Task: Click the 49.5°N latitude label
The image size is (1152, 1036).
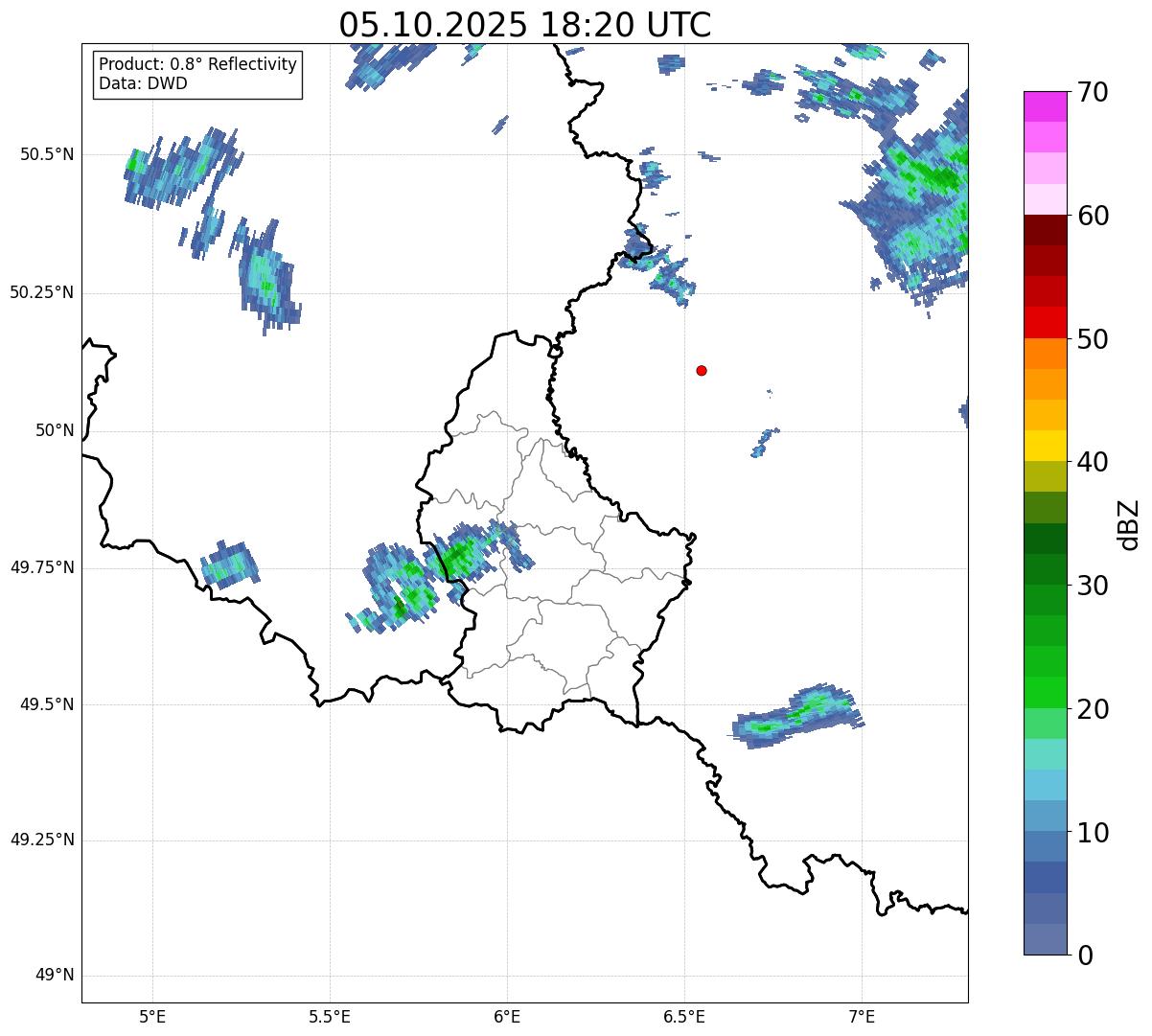Action: tap(47, 704)
